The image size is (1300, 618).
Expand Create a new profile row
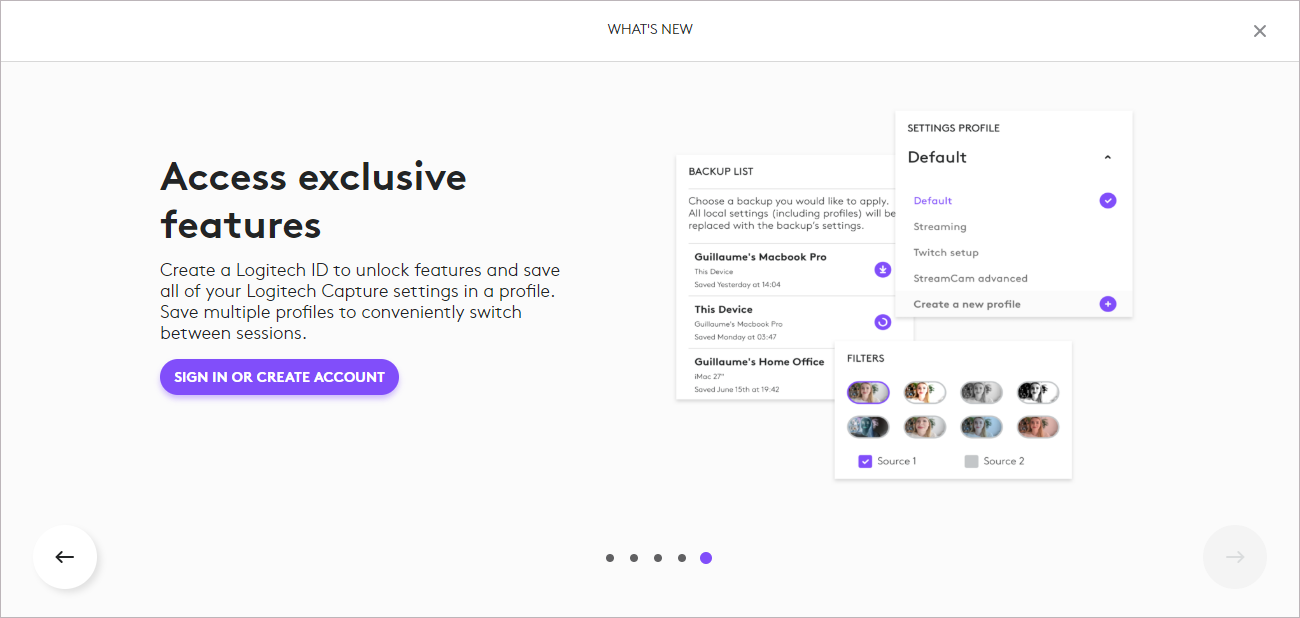(x=1013, y=304)
